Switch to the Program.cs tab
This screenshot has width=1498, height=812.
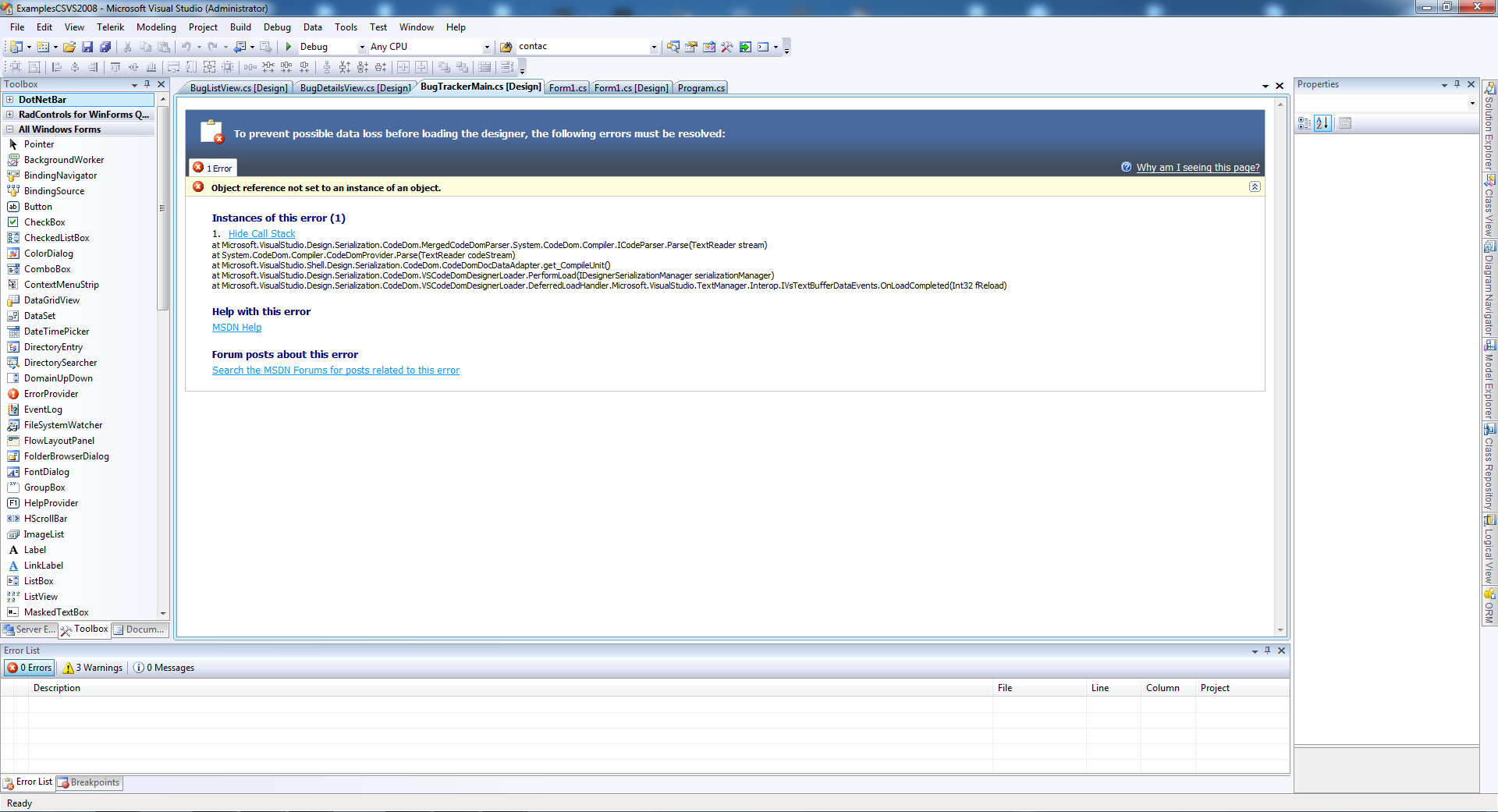tap(701, 88)
